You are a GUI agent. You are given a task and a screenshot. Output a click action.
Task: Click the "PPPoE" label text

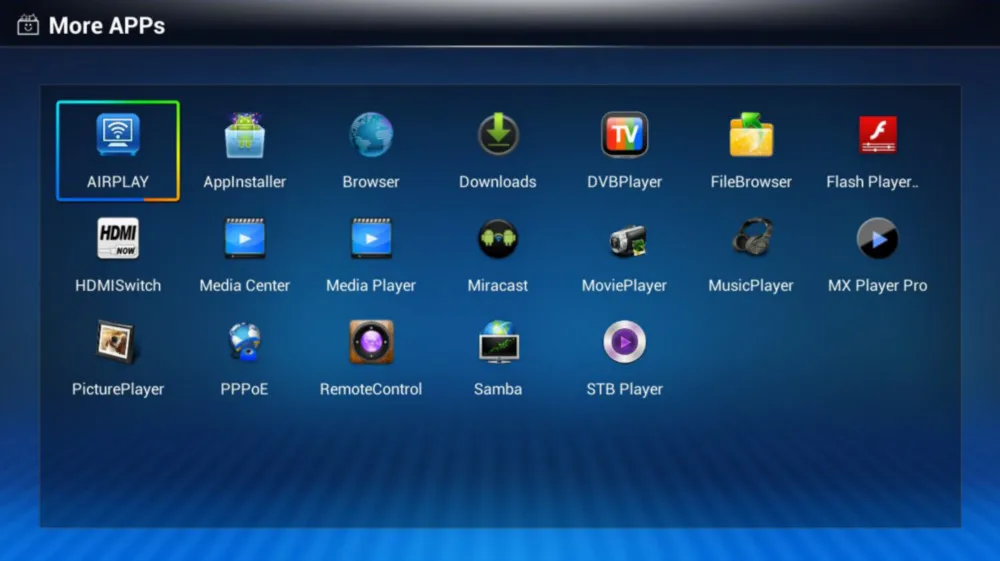click(x=244, y=390)
